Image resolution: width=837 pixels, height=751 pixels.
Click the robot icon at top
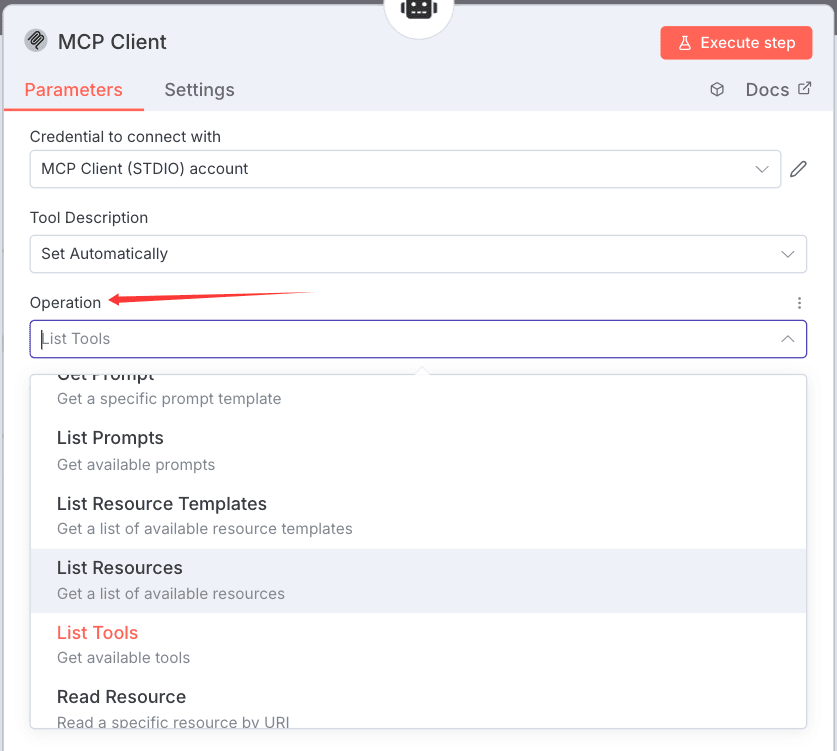pos(418,9)
